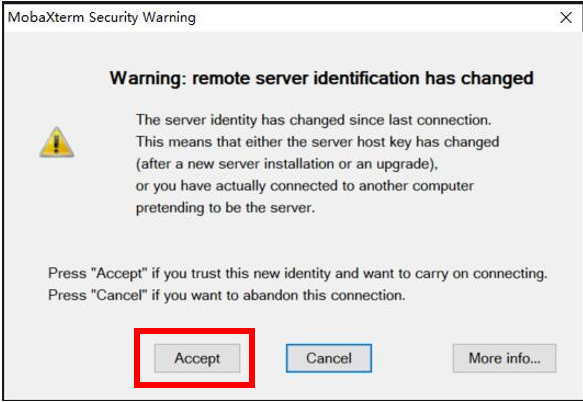Viewport: 583px width, 402px height.
Task: Click the 'connected to another computer' line
Action: (305, 186)
